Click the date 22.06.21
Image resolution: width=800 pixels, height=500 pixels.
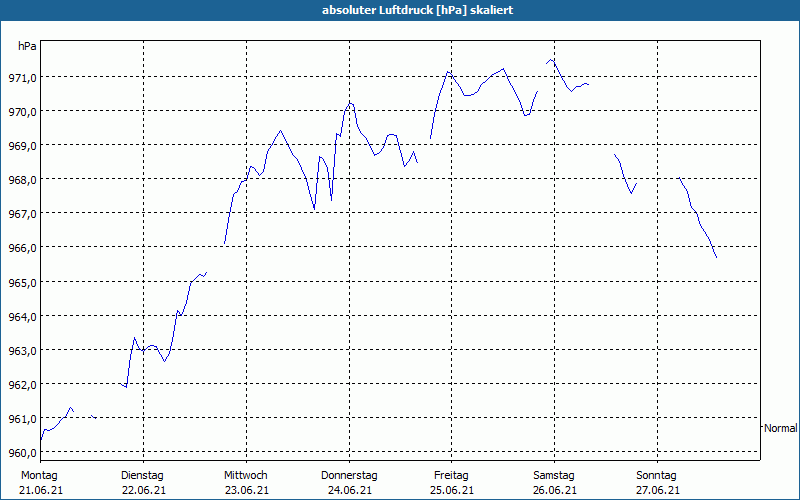pos(144,491)
